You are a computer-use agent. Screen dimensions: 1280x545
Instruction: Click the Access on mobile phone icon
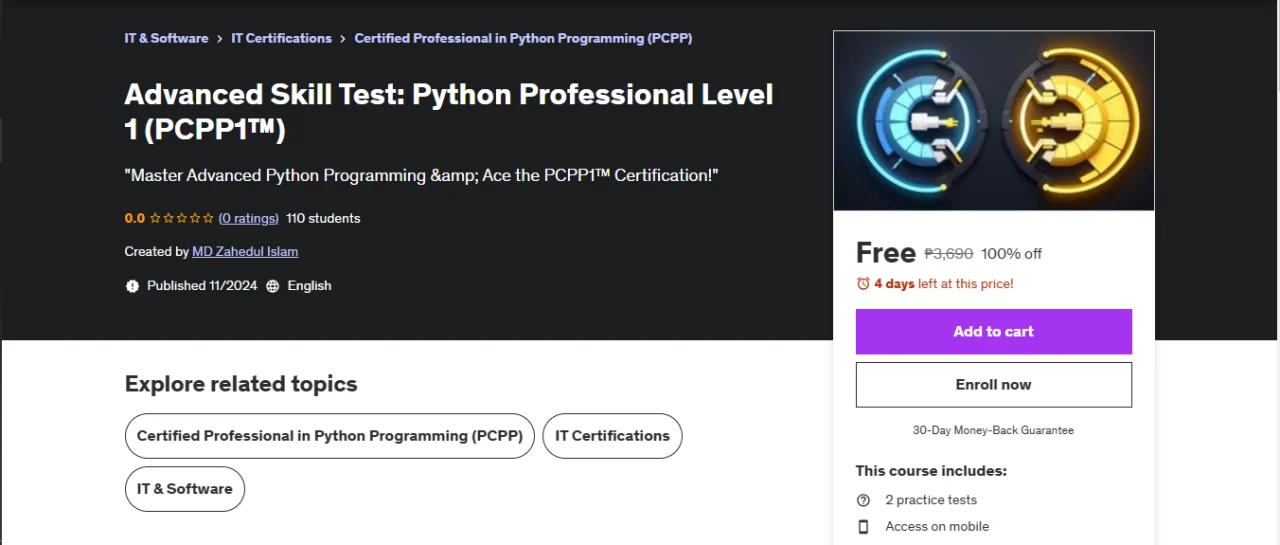pos(863,527)
